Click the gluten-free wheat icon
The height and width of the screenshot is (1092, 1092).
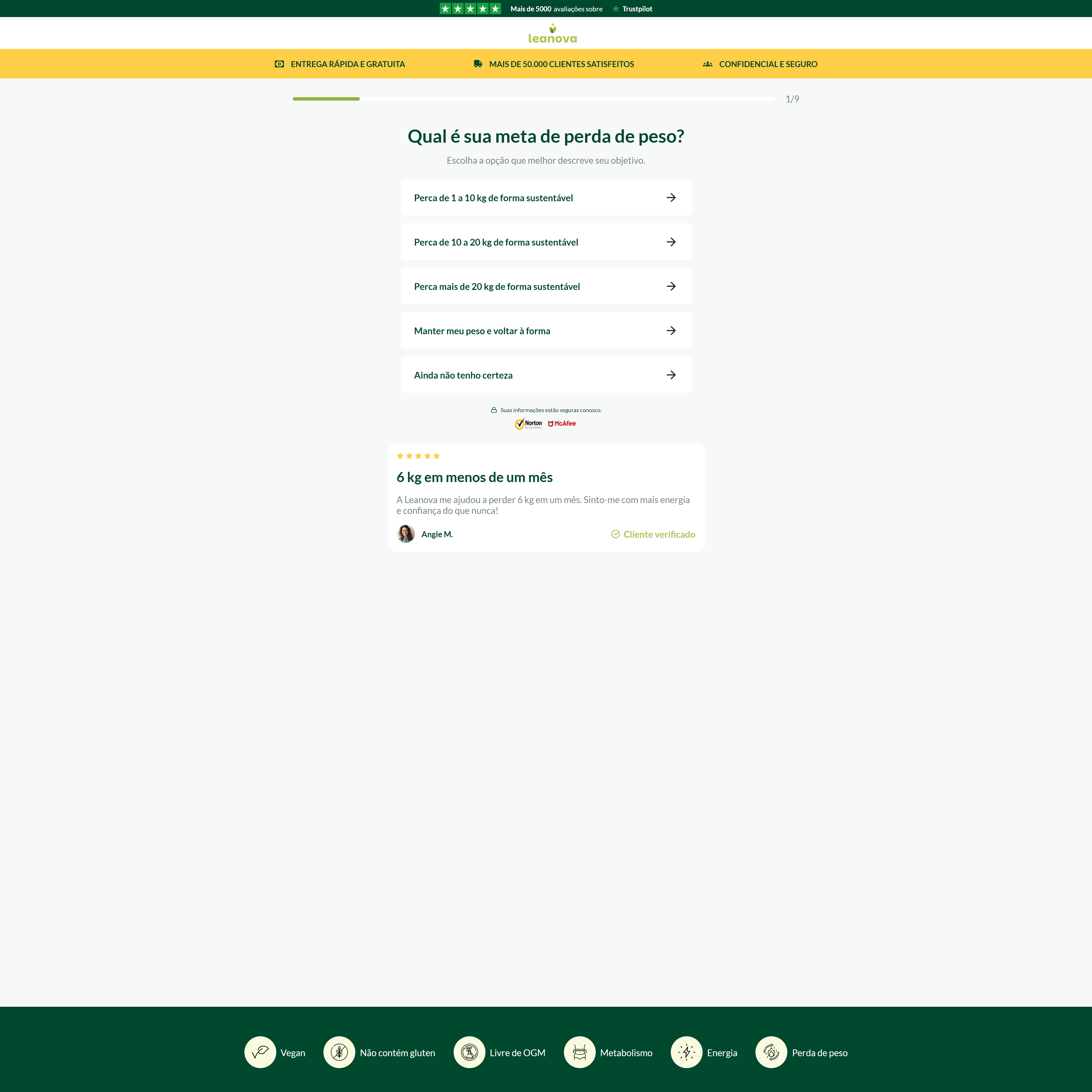pyautogui.click(x=339, y=1052)
